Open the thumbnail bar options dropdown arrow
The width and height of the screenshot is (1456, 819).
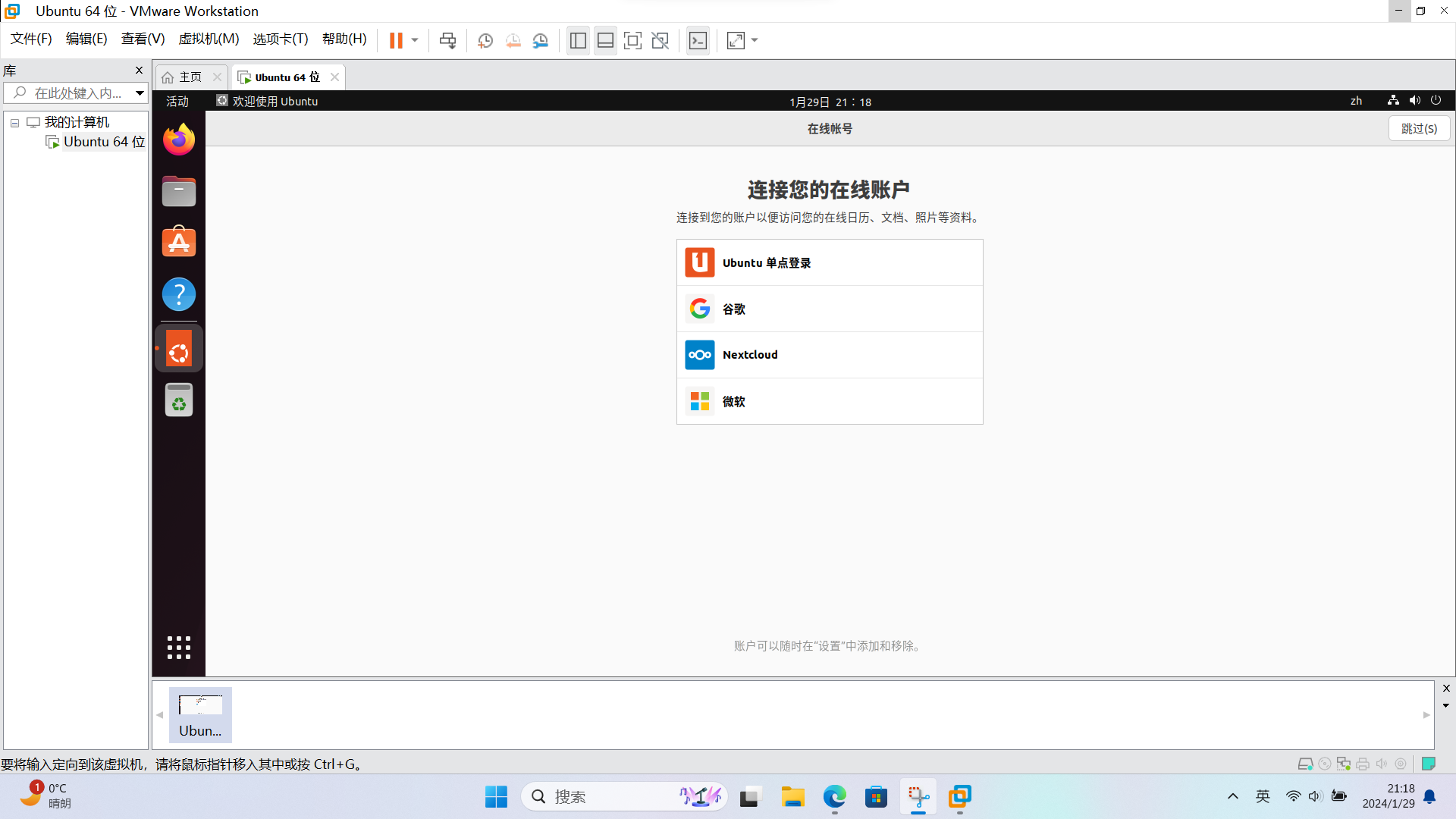(x=1446, y=706)
